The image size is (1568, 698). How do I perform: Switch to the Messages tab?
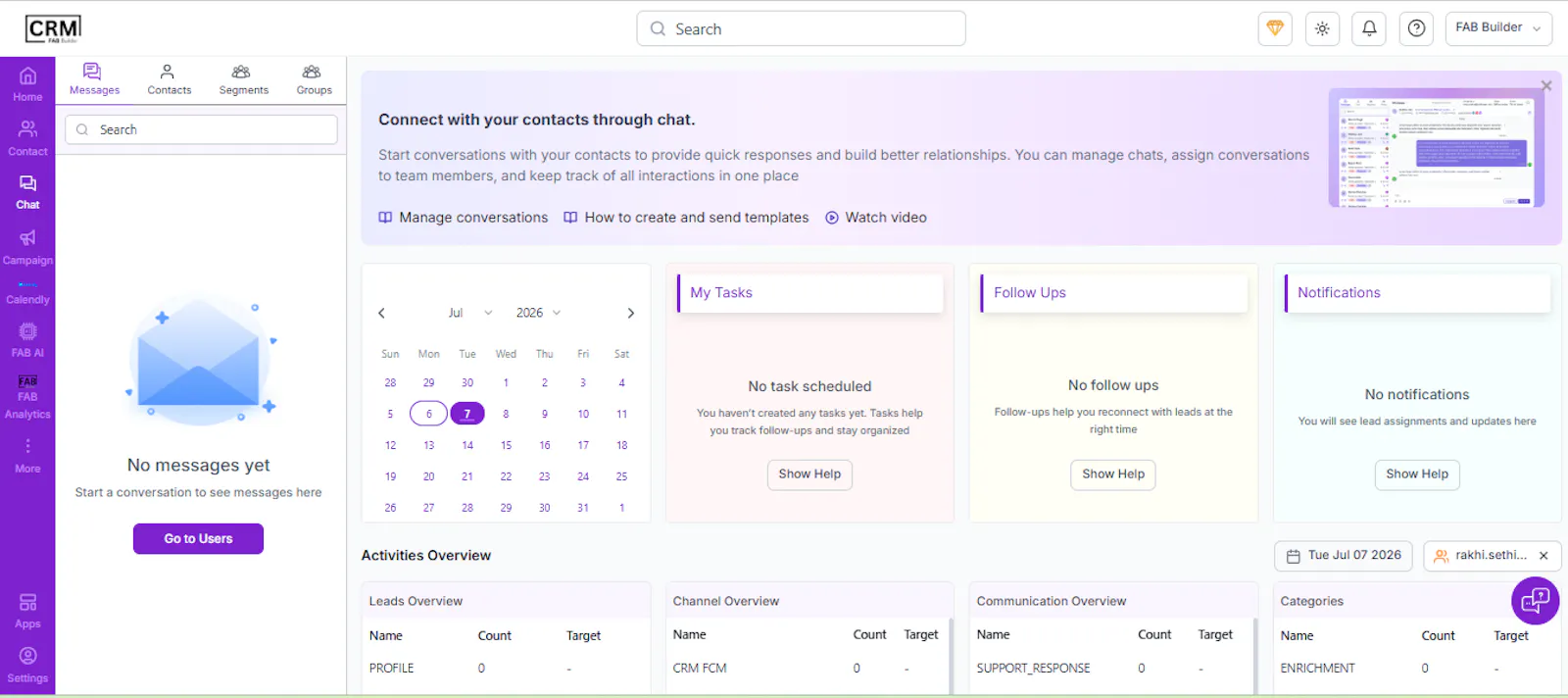[94, 79]
